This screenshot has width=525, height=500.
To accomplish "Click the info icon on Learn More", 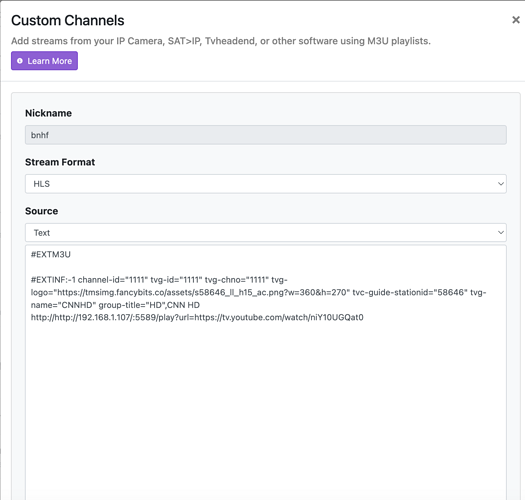I will [20, 61].
